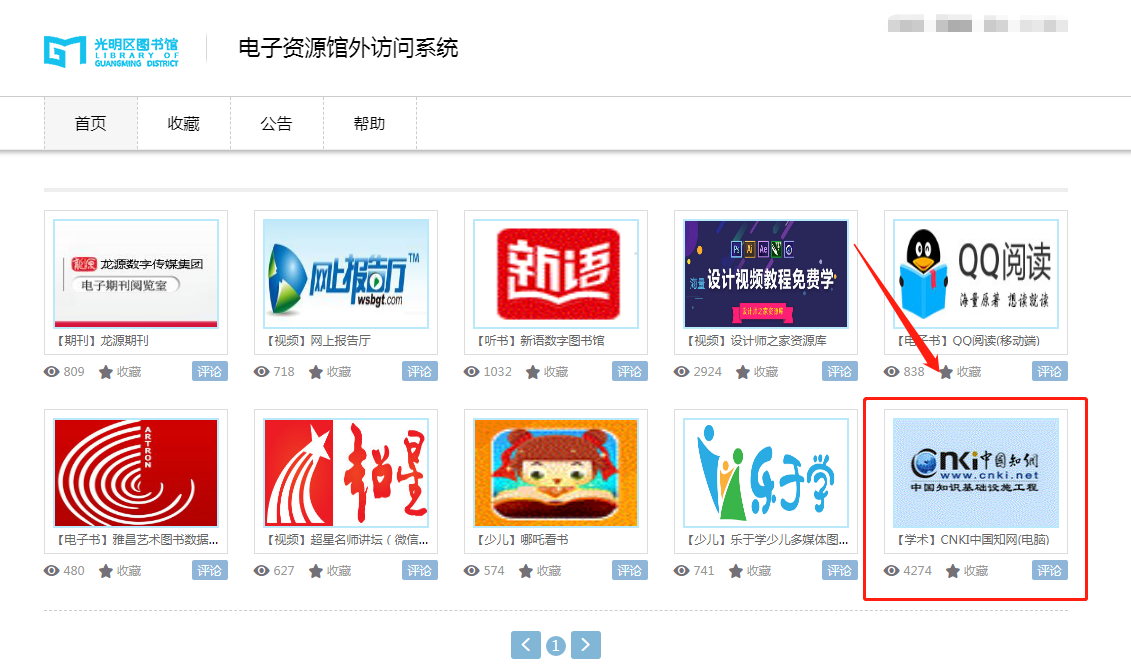Add 新语数字图书馆 to favorites via star

coord(533,372)
